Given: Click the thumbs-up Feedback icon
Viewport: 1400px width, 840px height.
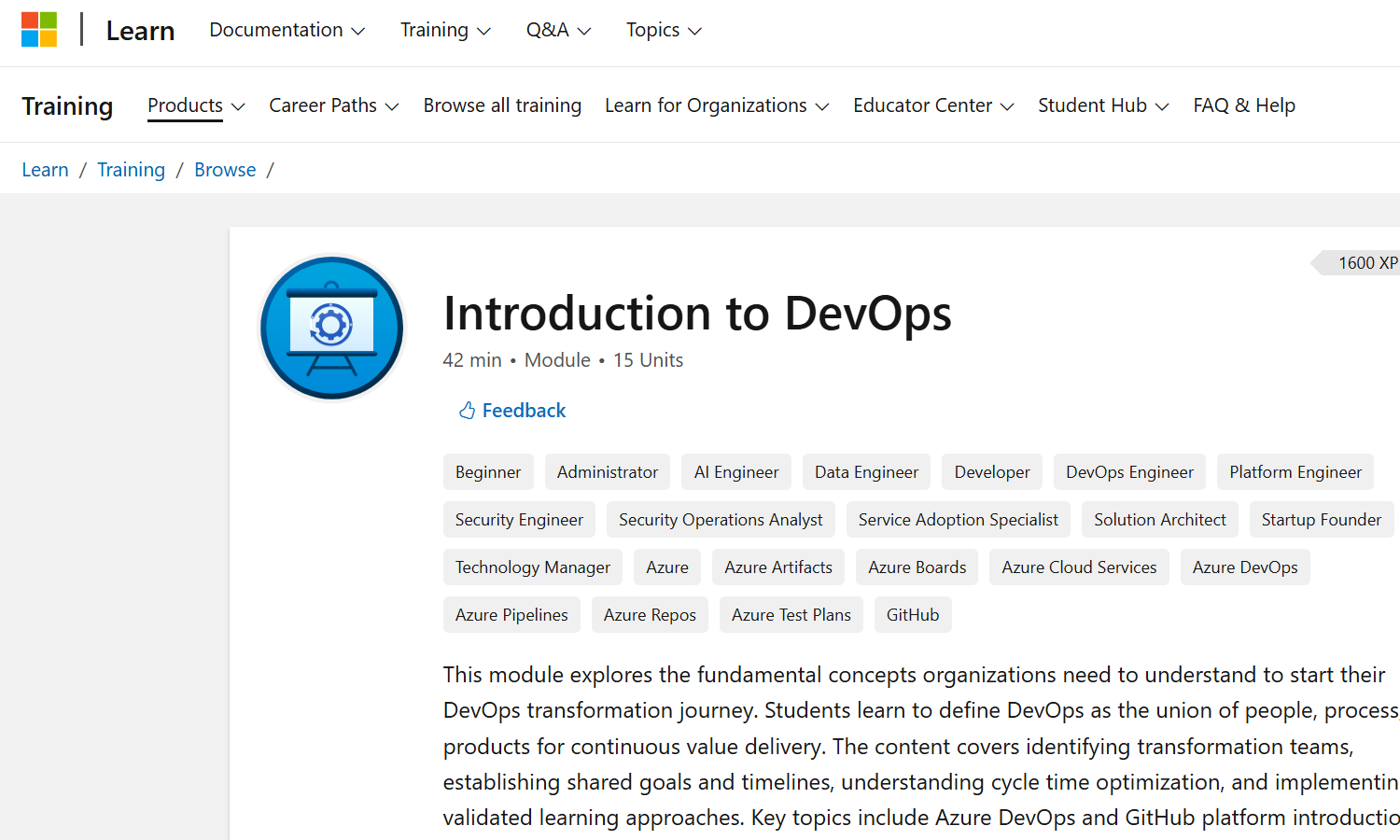Looking at the screenshot, I should point(467,411).
